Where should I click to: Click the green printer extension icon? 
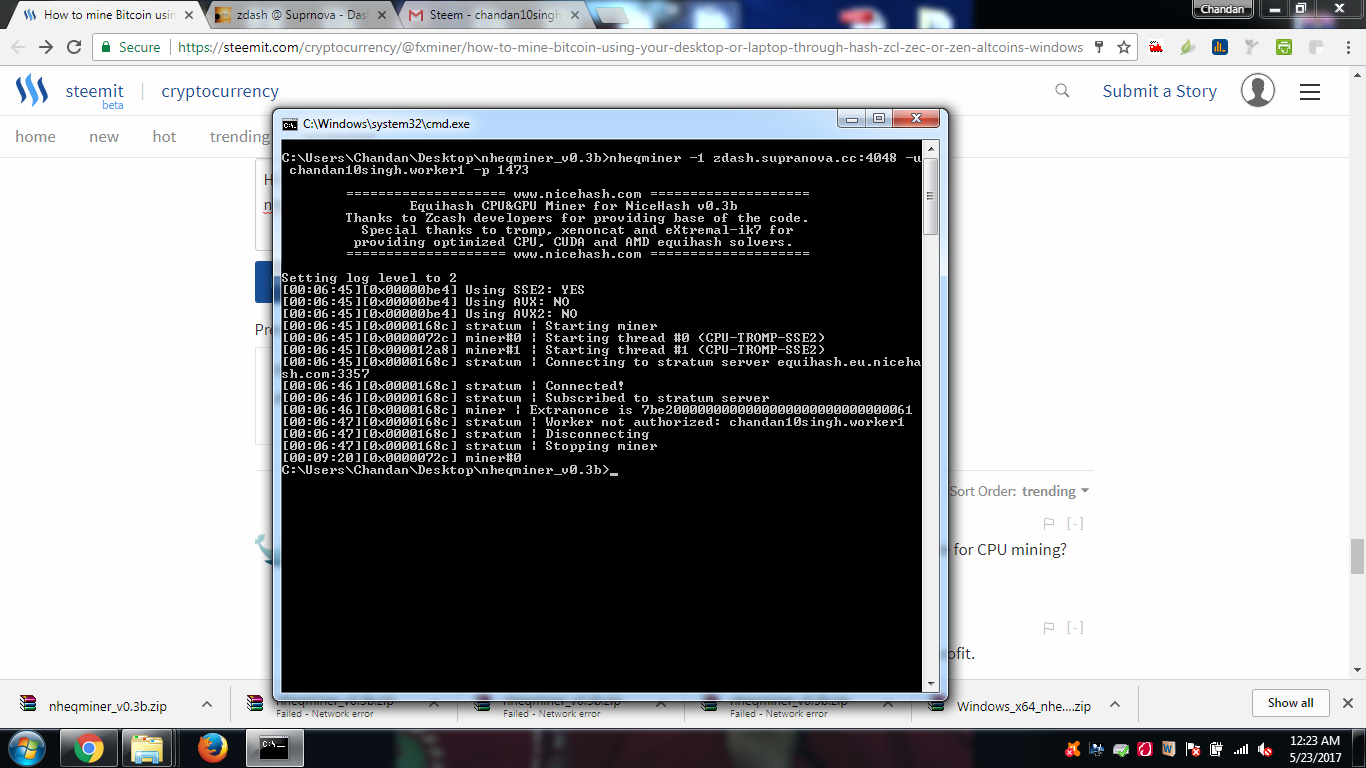click(1284, 47)
